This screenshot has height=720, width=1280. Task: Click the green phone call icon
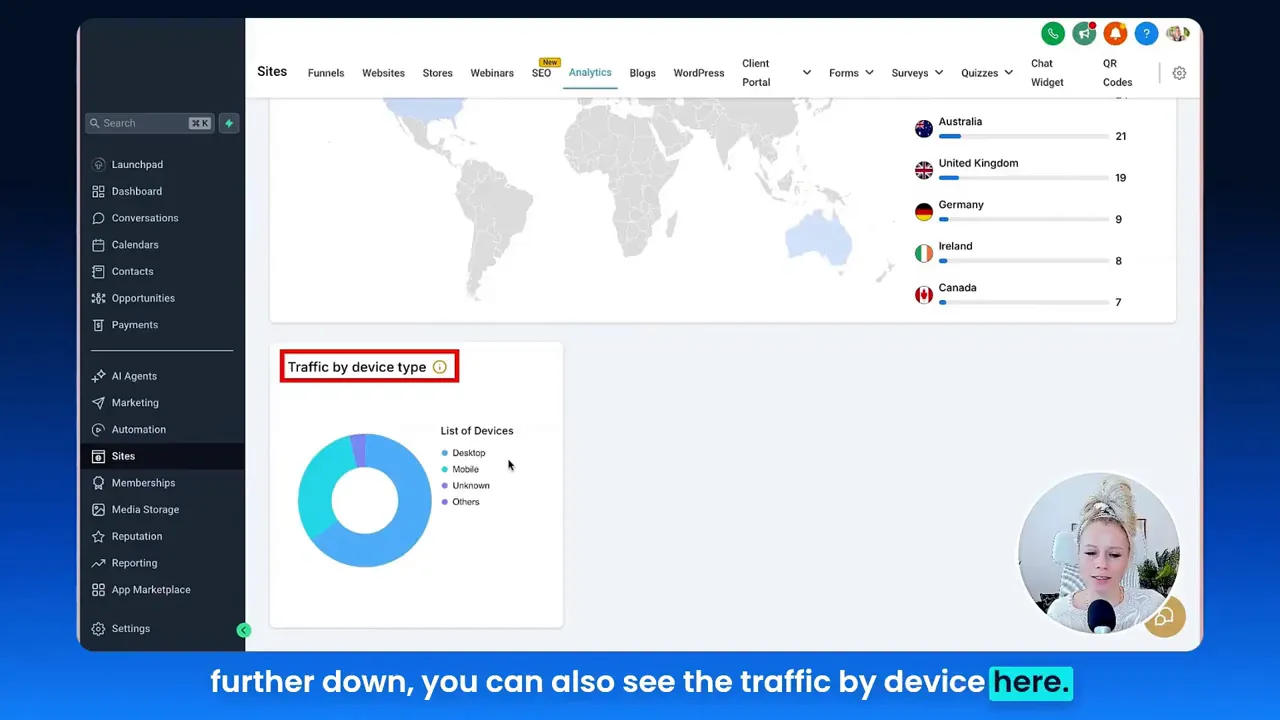click(1052, 34)
